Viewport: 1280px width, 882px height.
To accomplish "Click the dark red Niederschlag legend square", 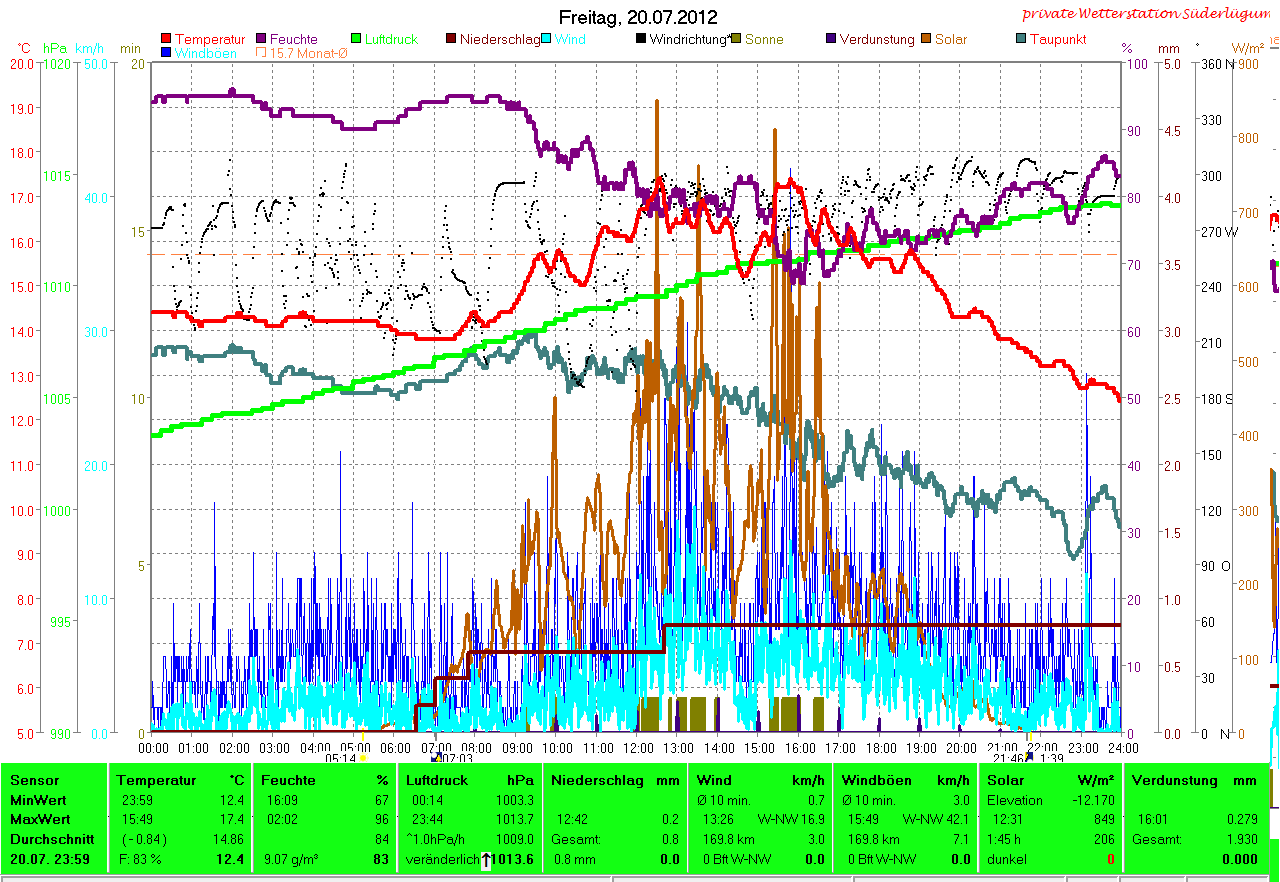I will coord(451,39).
